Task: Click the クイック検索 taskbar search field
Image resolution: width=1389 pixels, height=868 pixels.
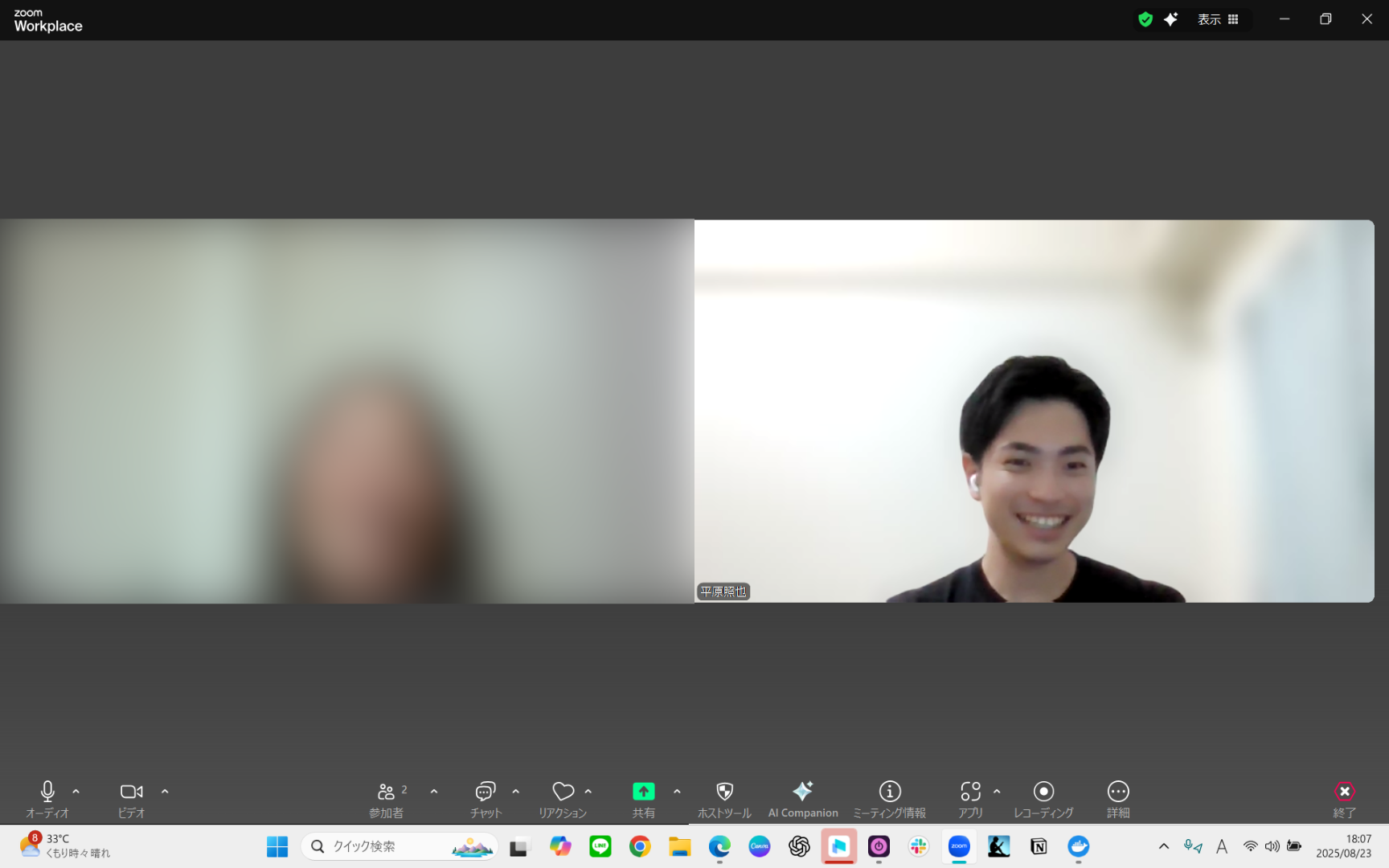Action: click(x=399, y=846)
